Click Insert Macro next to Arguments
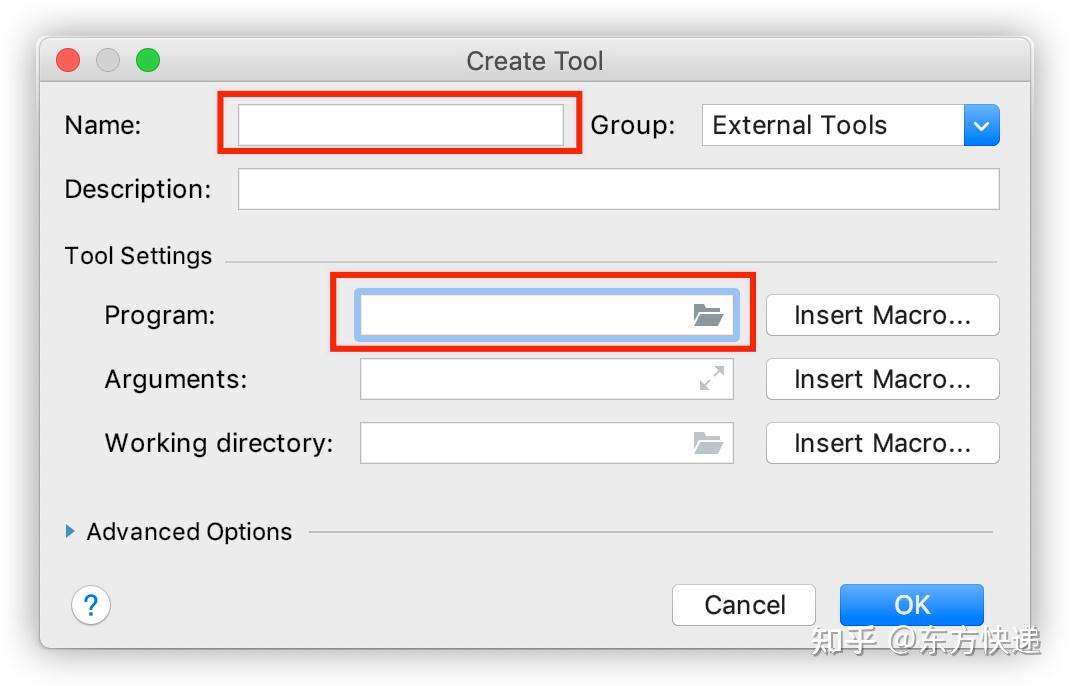 coord(882,379)
